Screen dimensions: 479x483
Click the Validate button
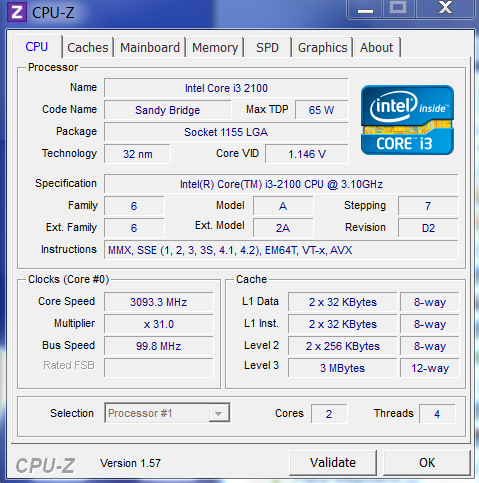click(333, 463)
